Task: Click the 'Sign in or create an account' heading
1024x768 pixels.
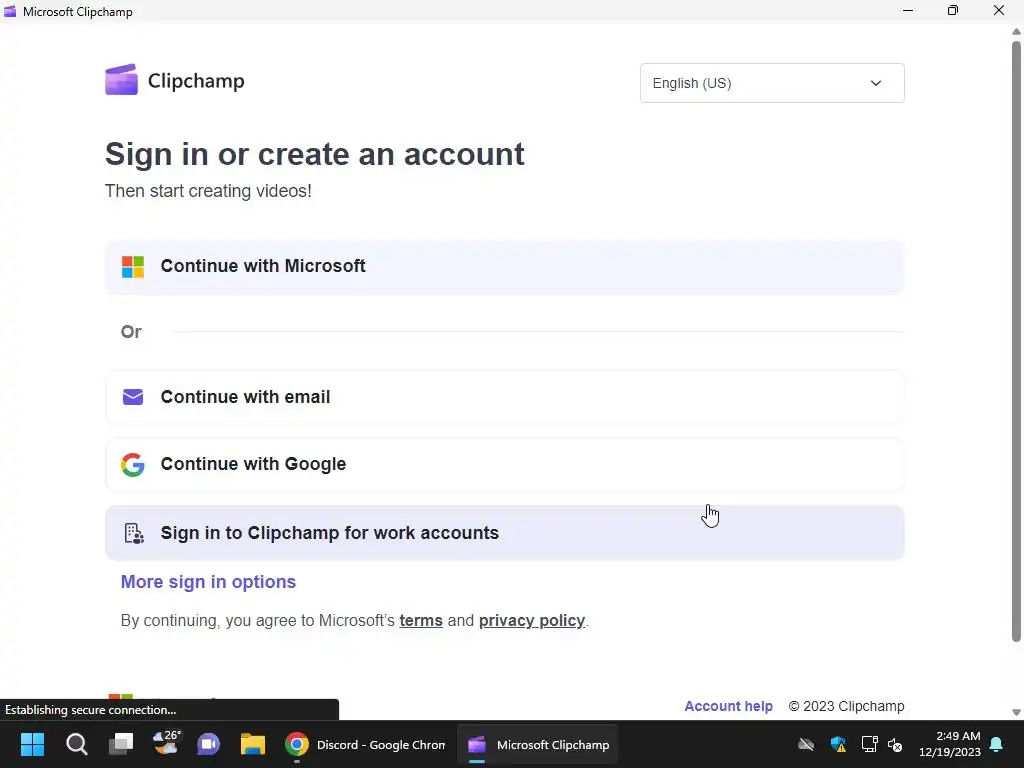Action: (x=314, y=155)
